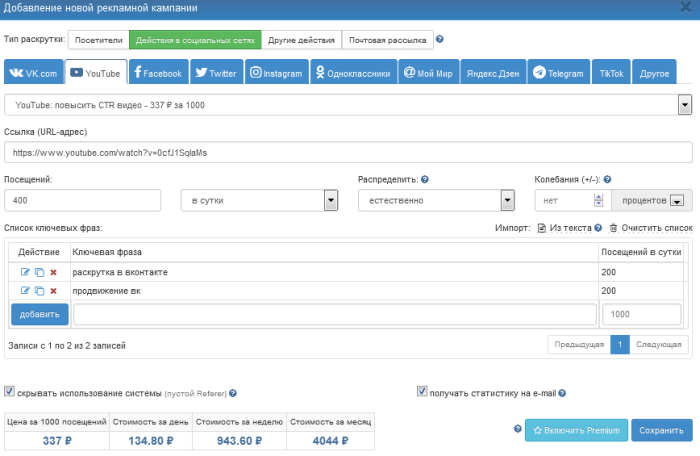Delete the 'продвижение вк' keyword row
Viewport: 700px width, 456px height.
[53, 291]
